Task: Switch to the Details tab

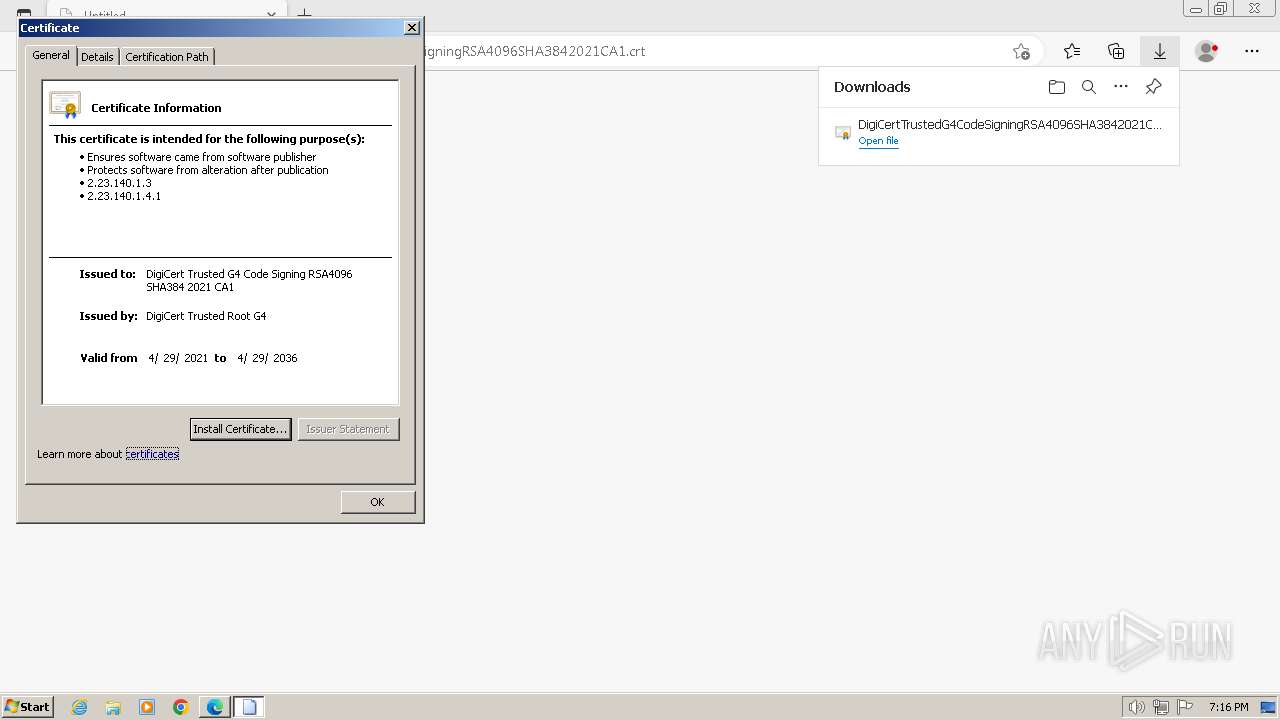Action: (97, 57)
